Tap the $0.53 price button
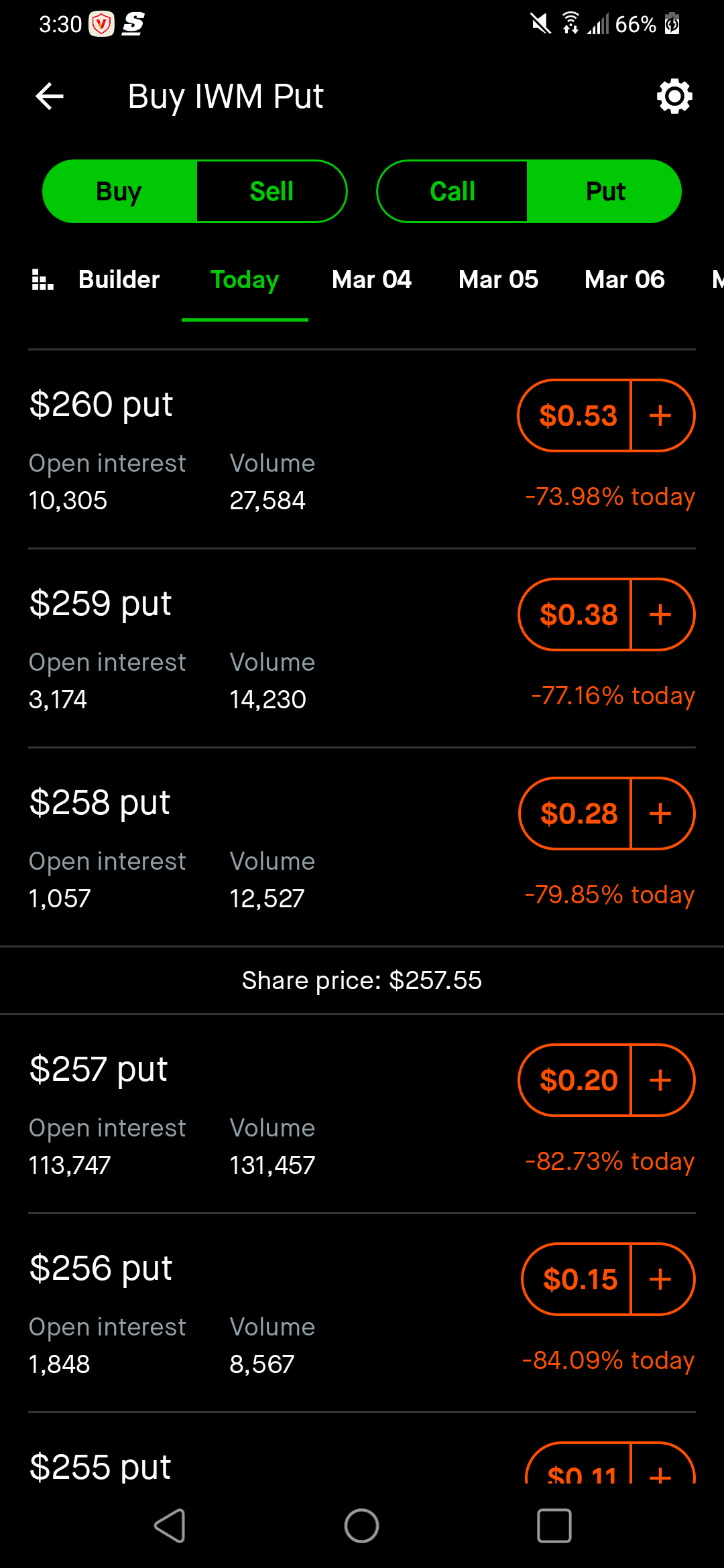724x1568 pixels. pyautogui.click(x=577, y=415)
